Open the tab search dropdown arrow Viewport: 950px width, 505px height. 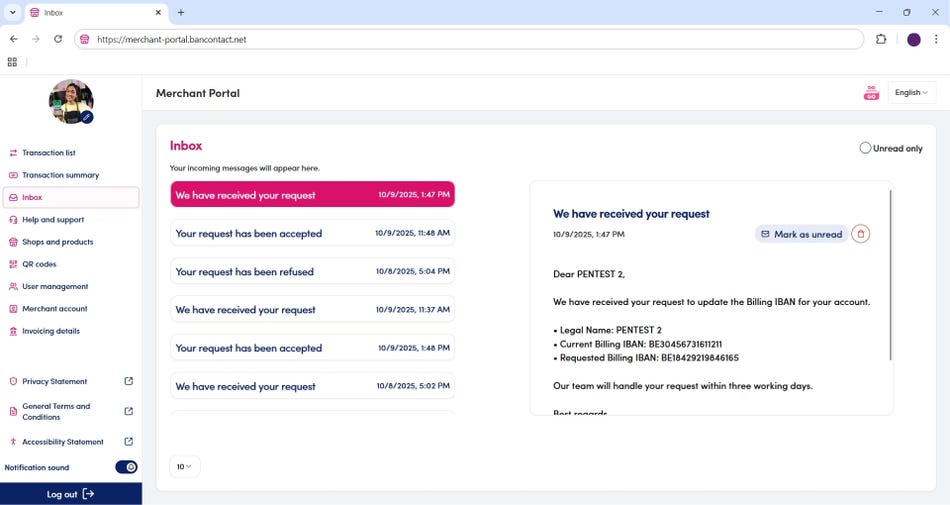tap(13, 12)
